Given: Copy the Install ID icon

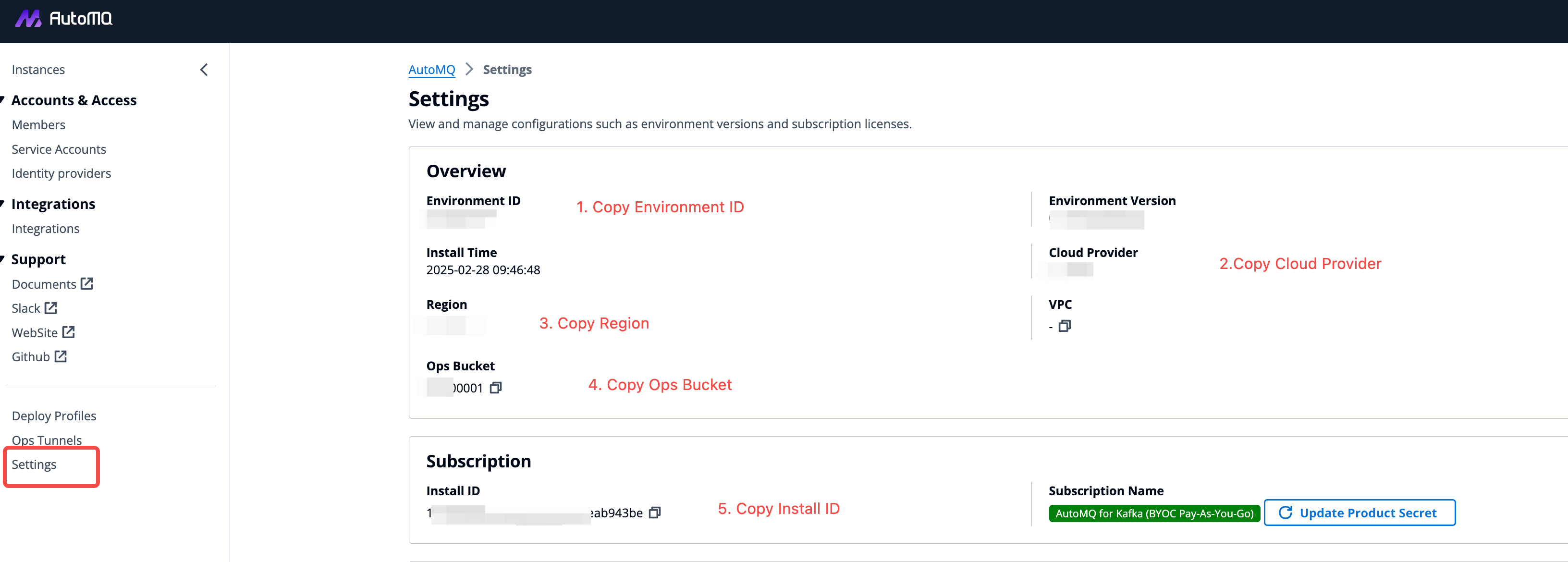Looking at the screenshot, I should click(x=654, y=513).
